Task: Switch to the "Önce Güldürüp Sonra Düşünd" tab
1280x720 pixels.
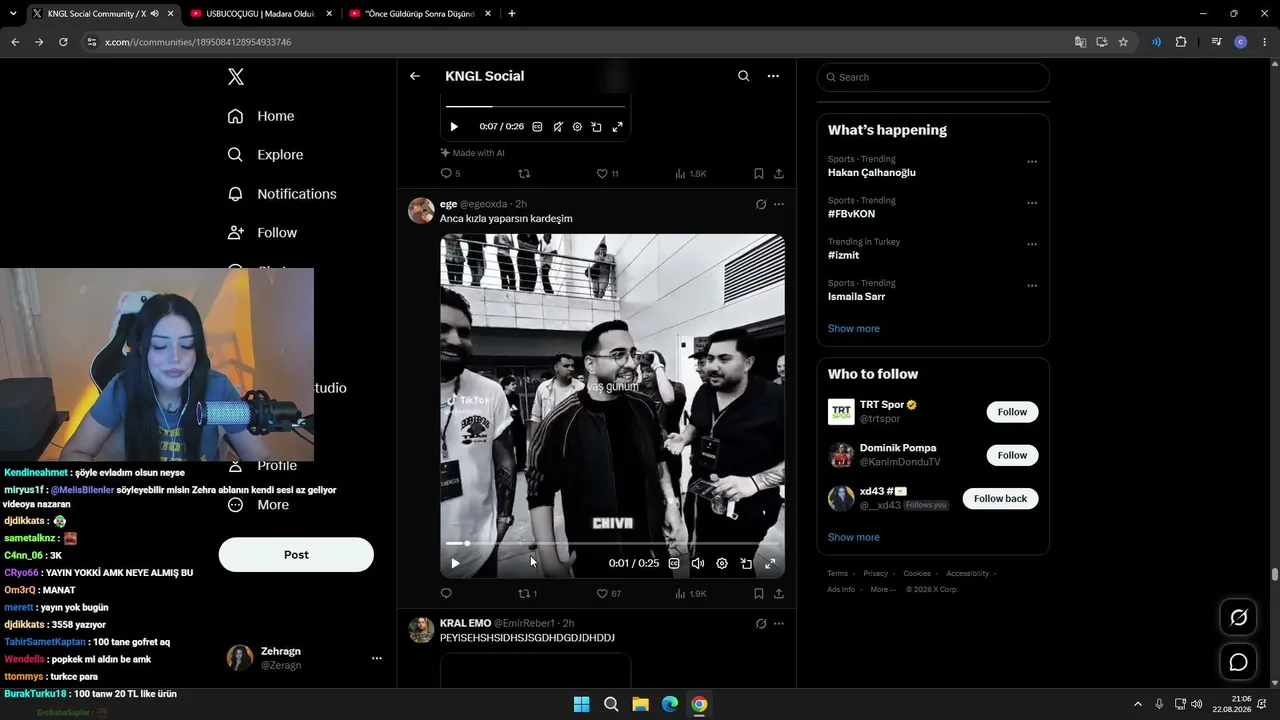Action: point(418,14)
